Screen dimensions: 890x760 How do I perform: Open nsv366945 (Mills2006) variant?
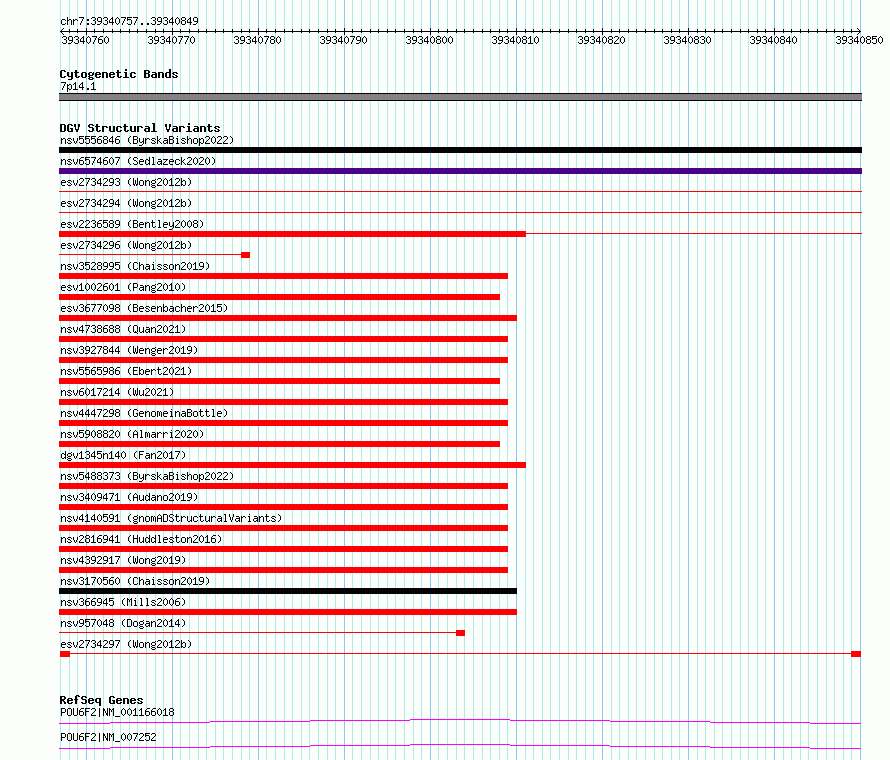(x=123, y=602)
